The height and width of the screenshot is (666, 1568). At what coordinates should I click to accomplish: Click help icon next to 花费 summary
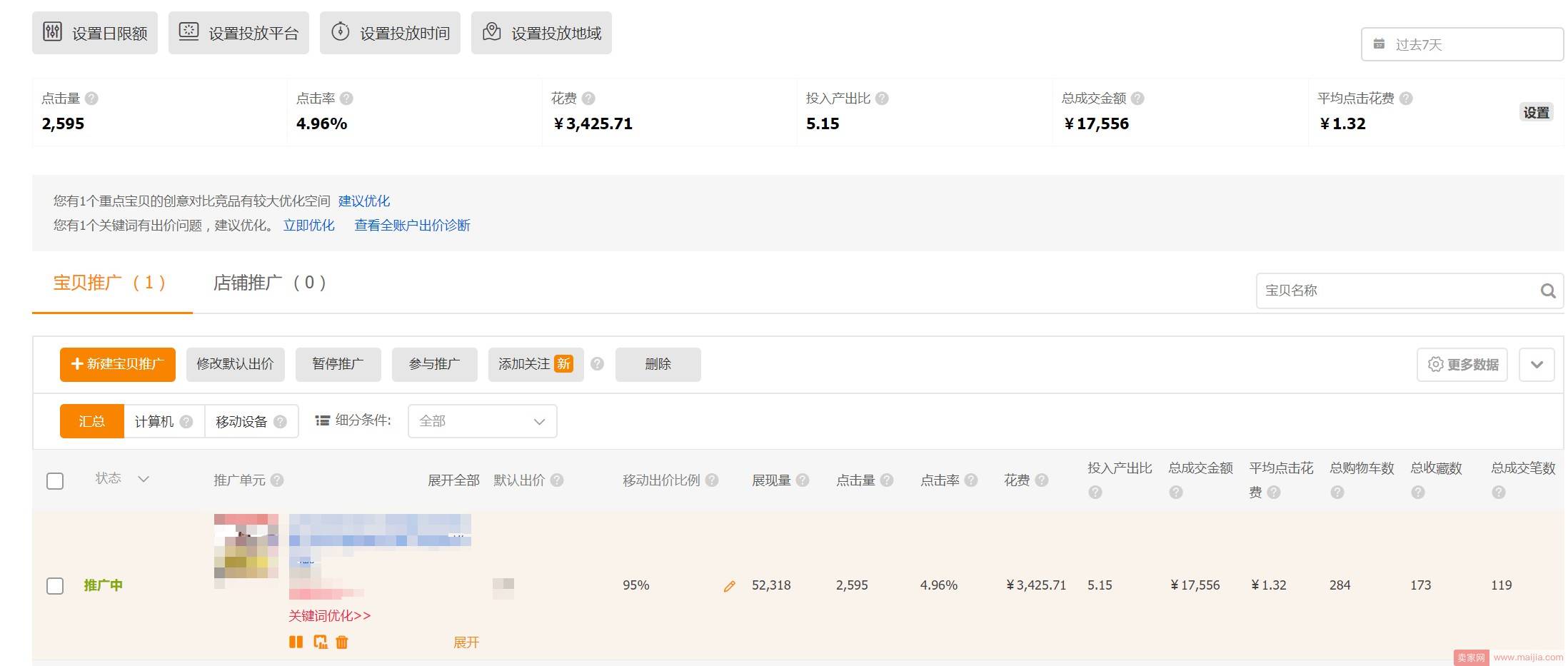(x=588, y=99)
